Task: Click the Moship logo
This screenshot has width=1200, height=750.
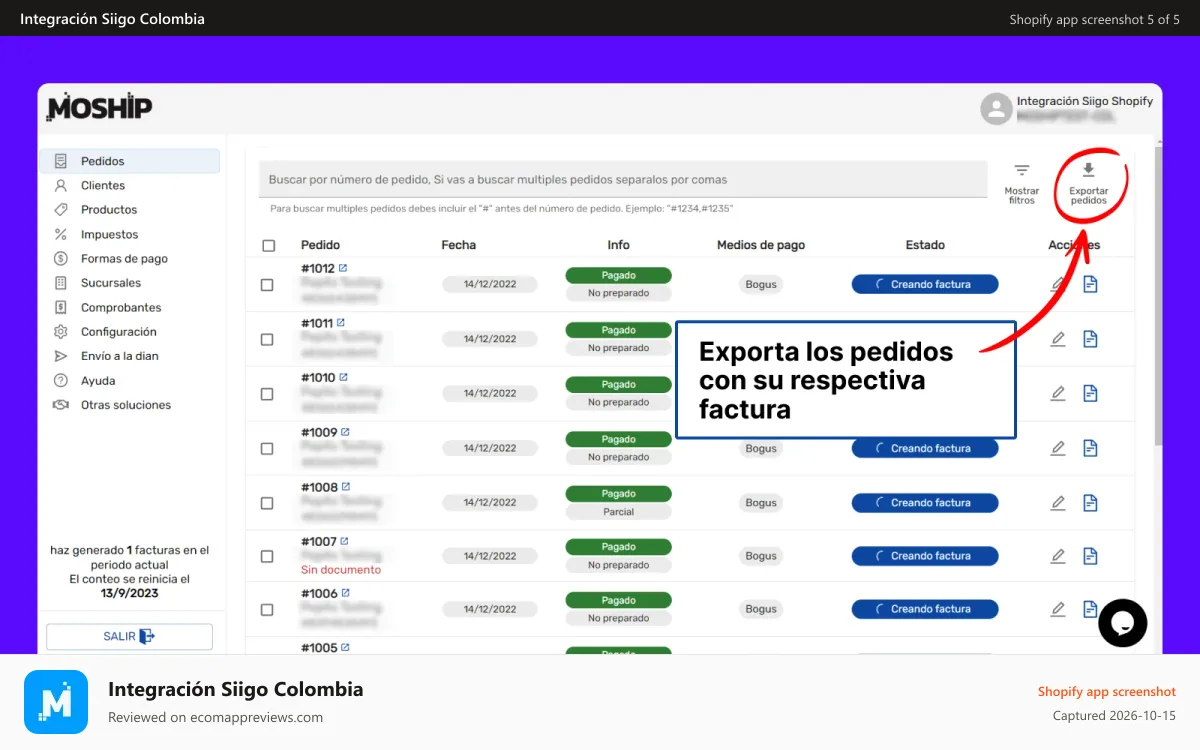Action: (x=99, y=106)
